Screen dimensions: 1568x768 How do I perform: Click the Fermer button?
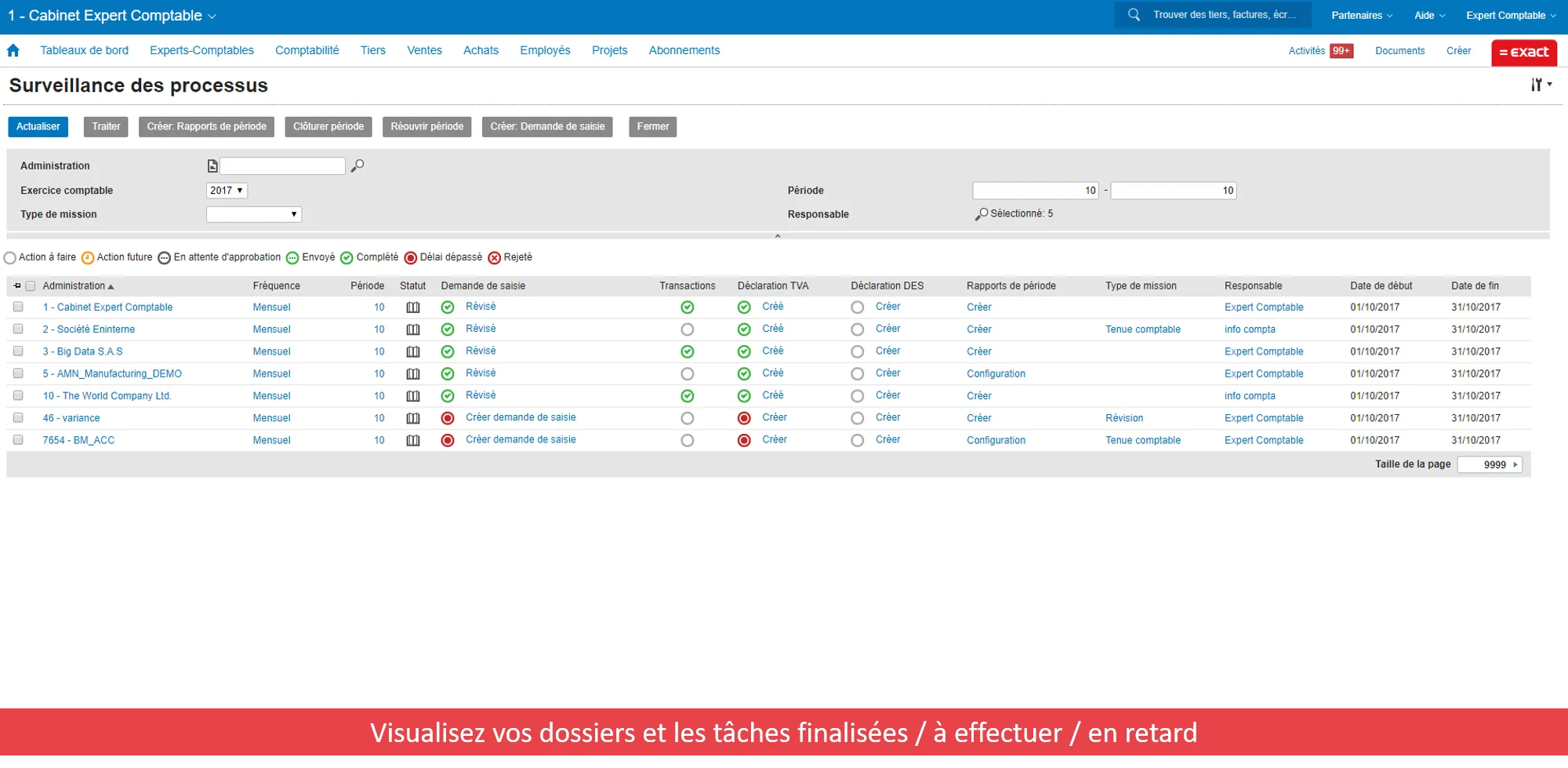point(653,127)
